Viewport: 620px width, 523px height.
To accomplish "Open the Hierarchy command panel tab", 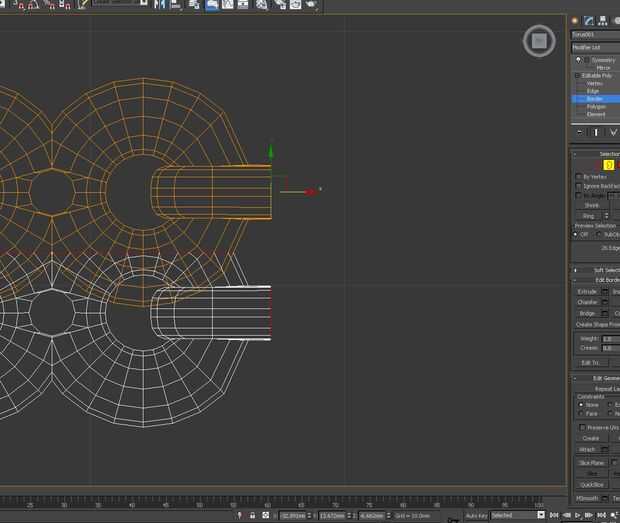I will tap(602, 20).
